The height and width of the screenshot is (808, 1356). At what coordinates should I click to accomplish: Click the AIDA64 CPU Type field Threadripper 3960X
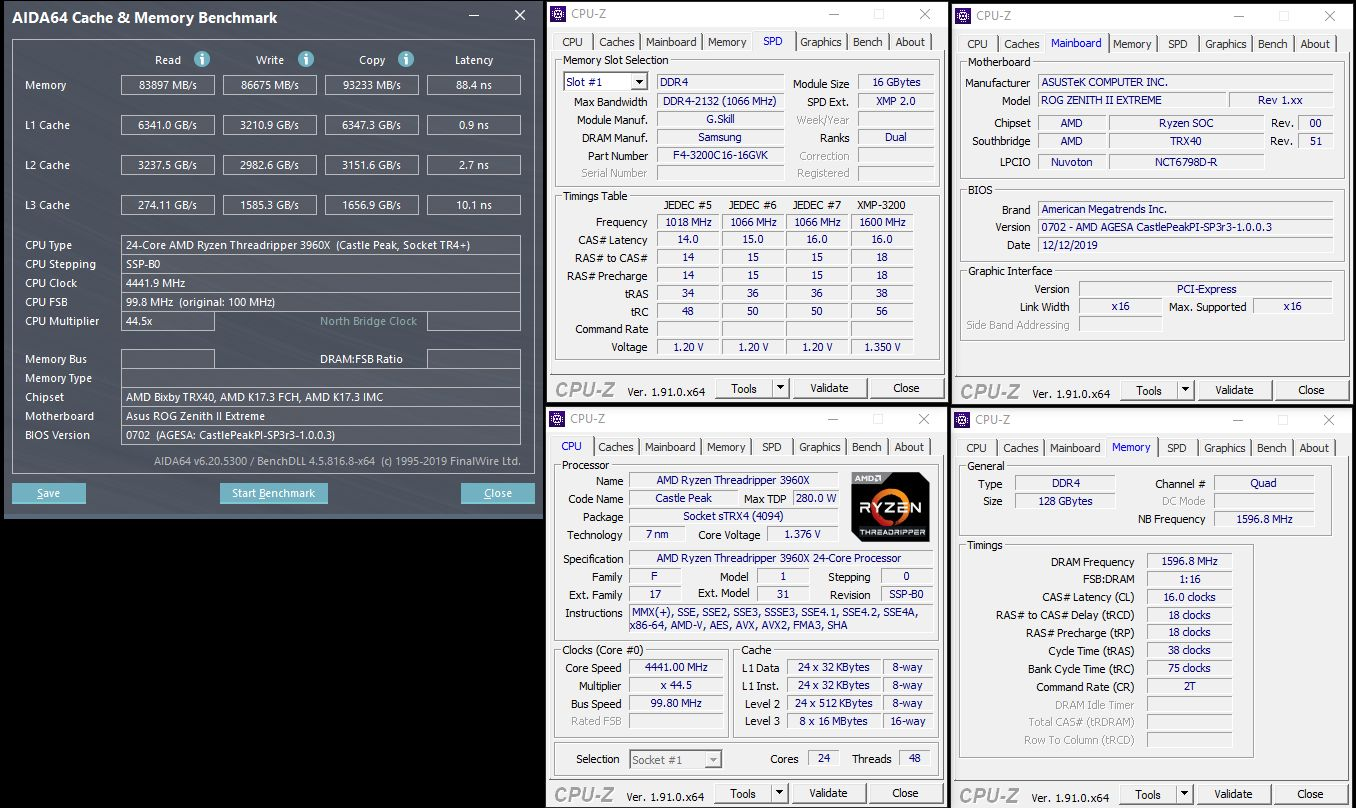pos(321,245)
